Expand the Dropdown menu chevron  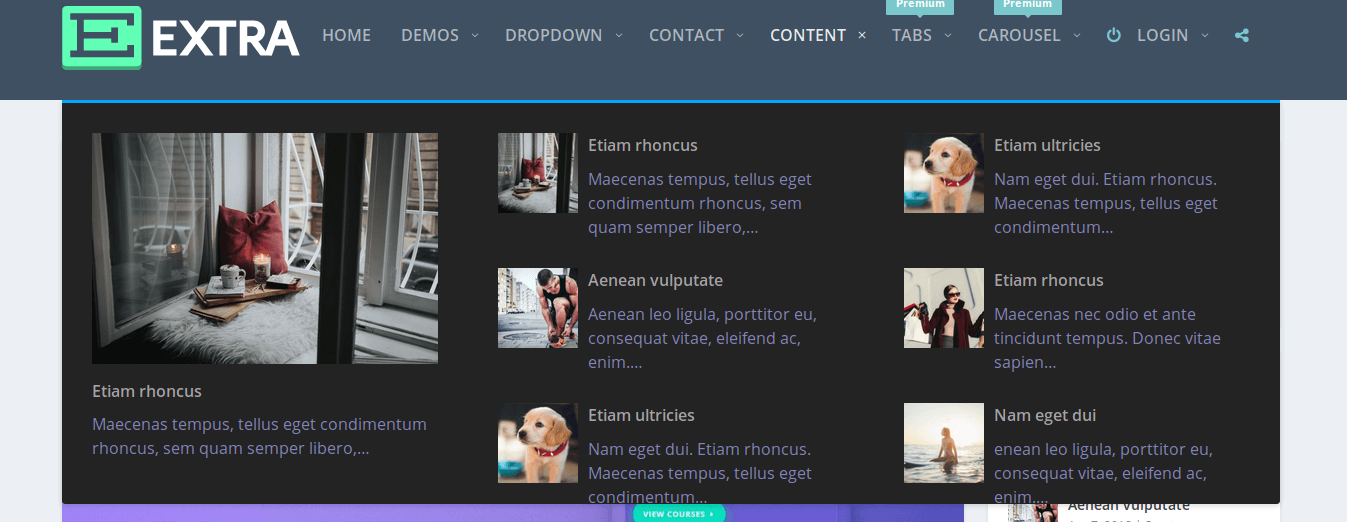pyautogui.click(x=619, y=36)
